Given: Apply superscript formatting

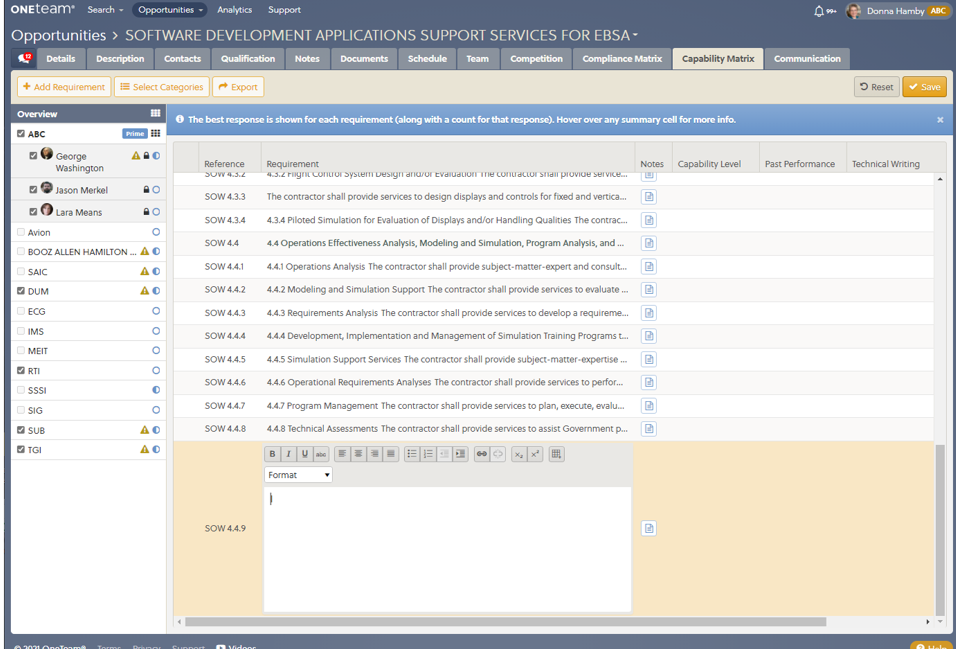Looking at the screenshot, I should [535, 454].
